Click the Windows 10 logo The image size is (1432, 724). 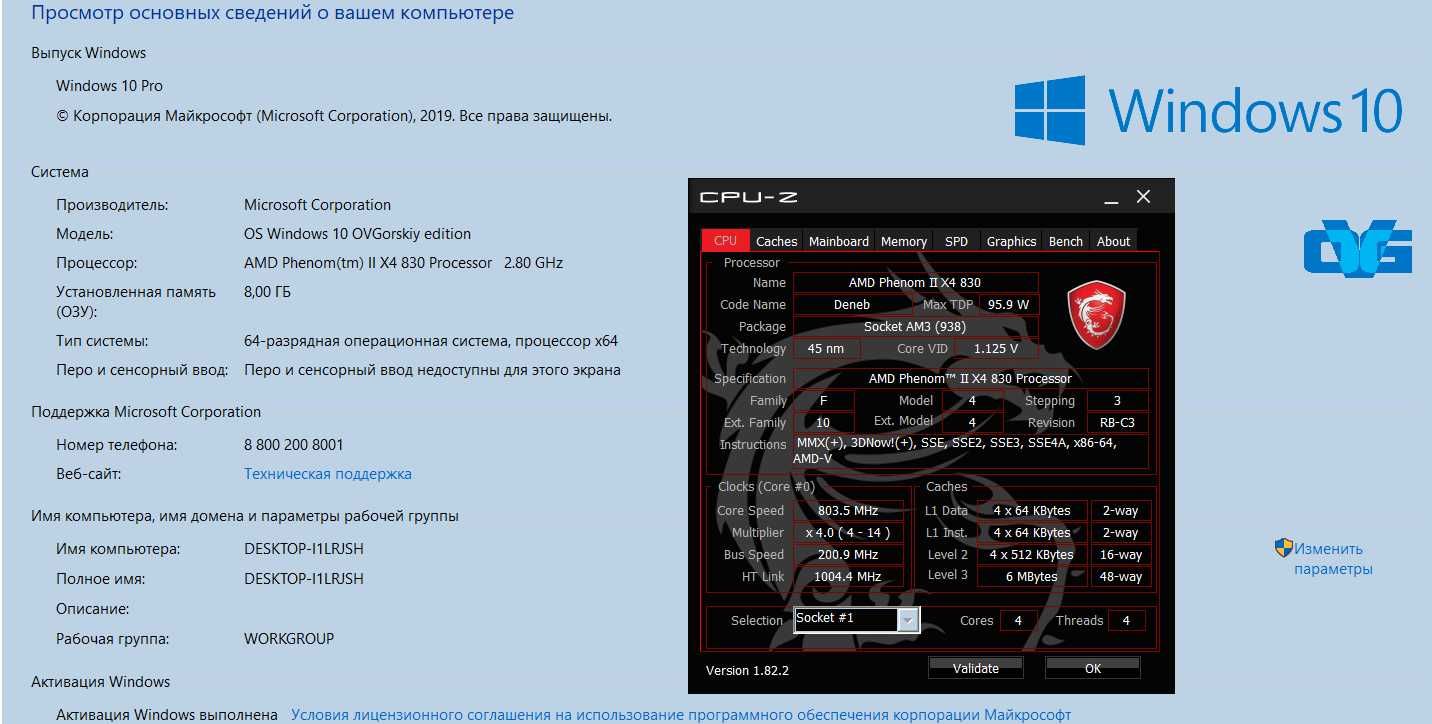click(x=1209, y=110)
